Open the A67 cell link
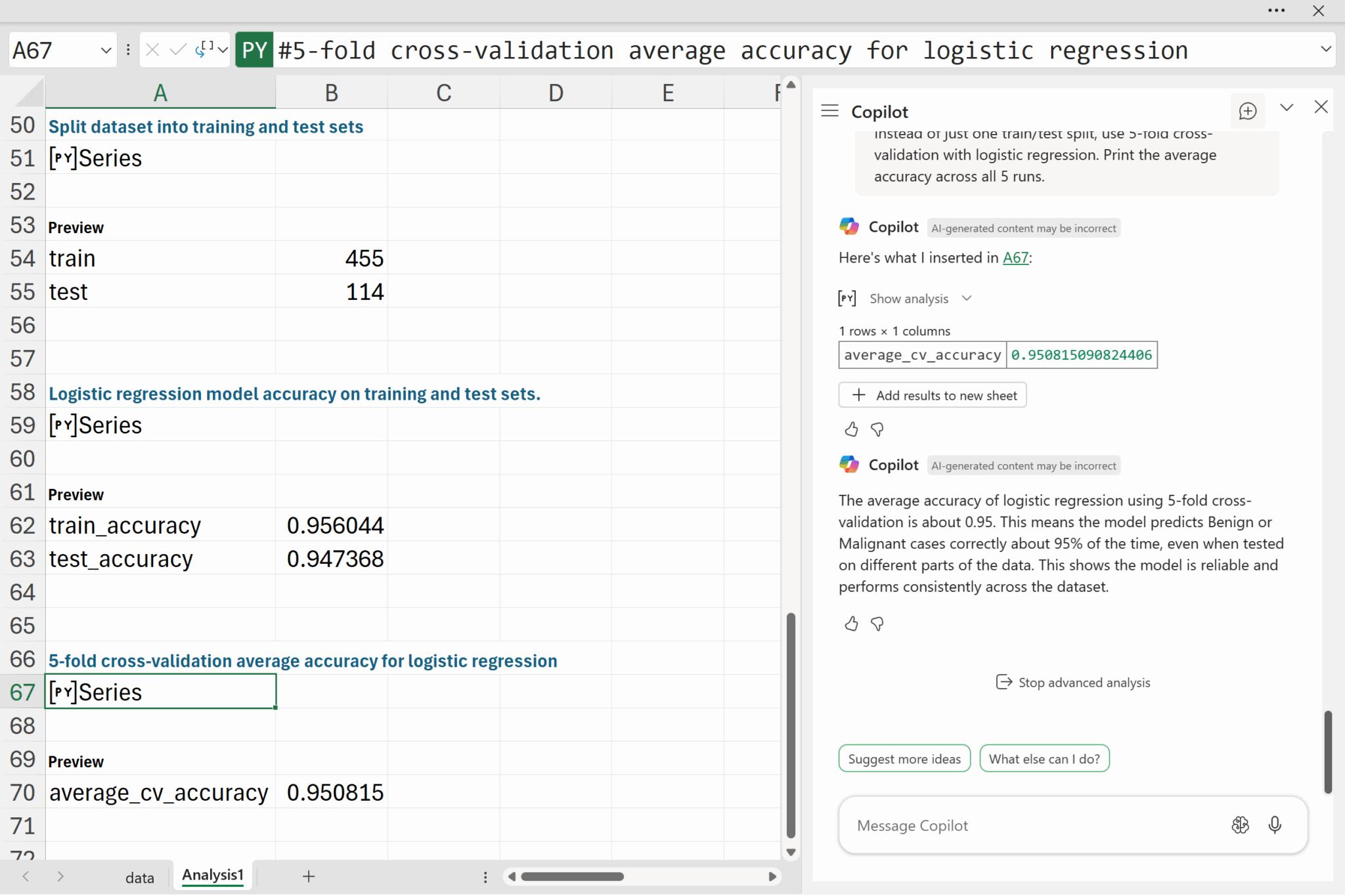 tap(1015, 258)
